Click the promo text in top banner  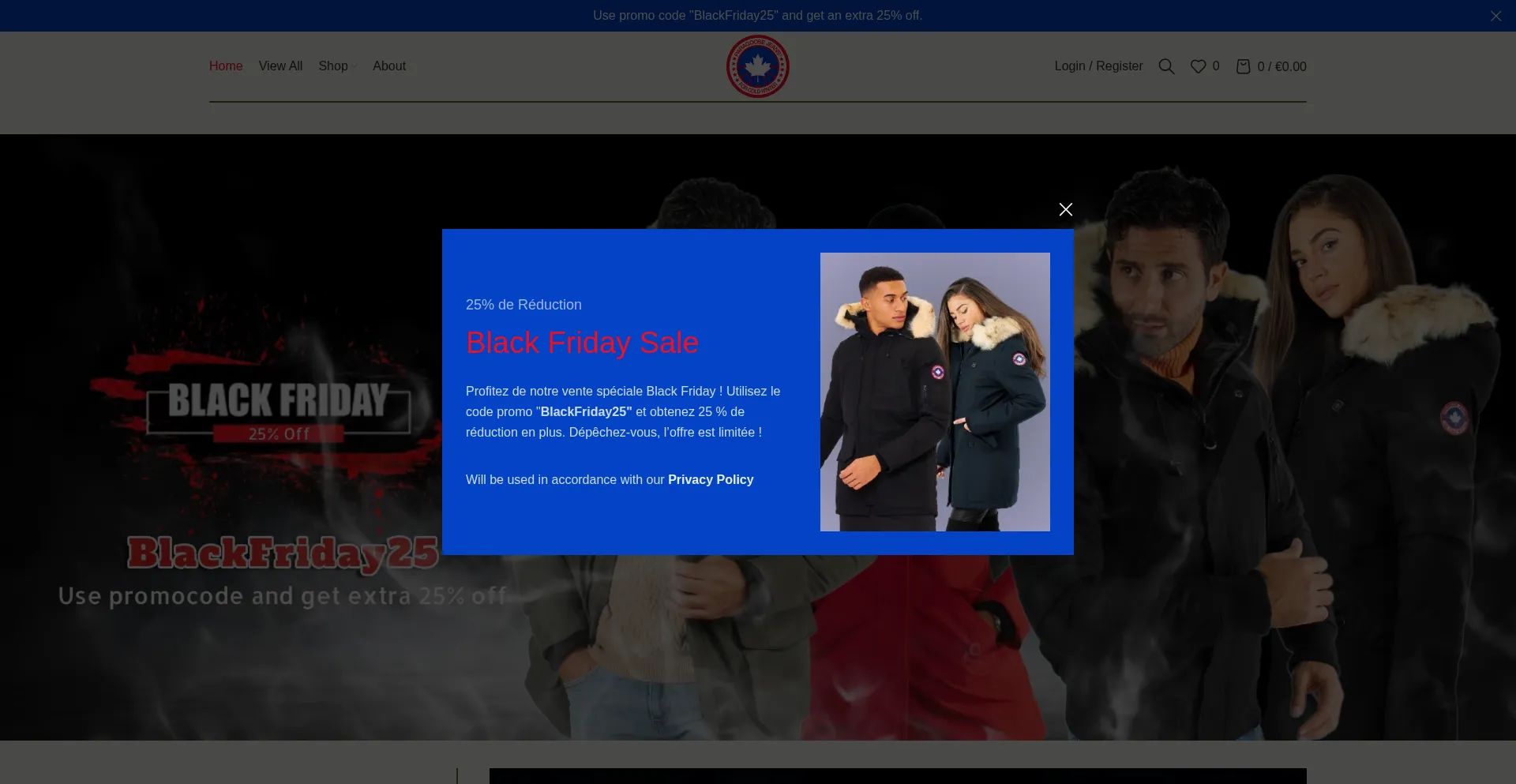(x=757, y=16)
